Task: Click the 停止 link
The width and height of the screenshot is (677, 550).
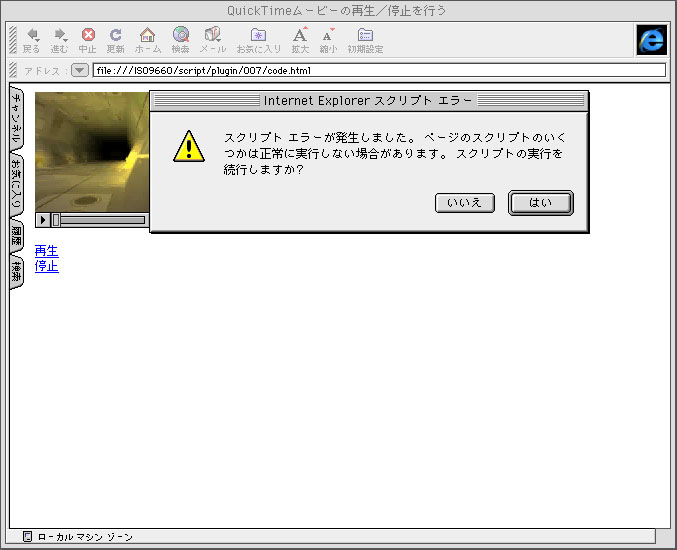Action: tap(46, 266)
